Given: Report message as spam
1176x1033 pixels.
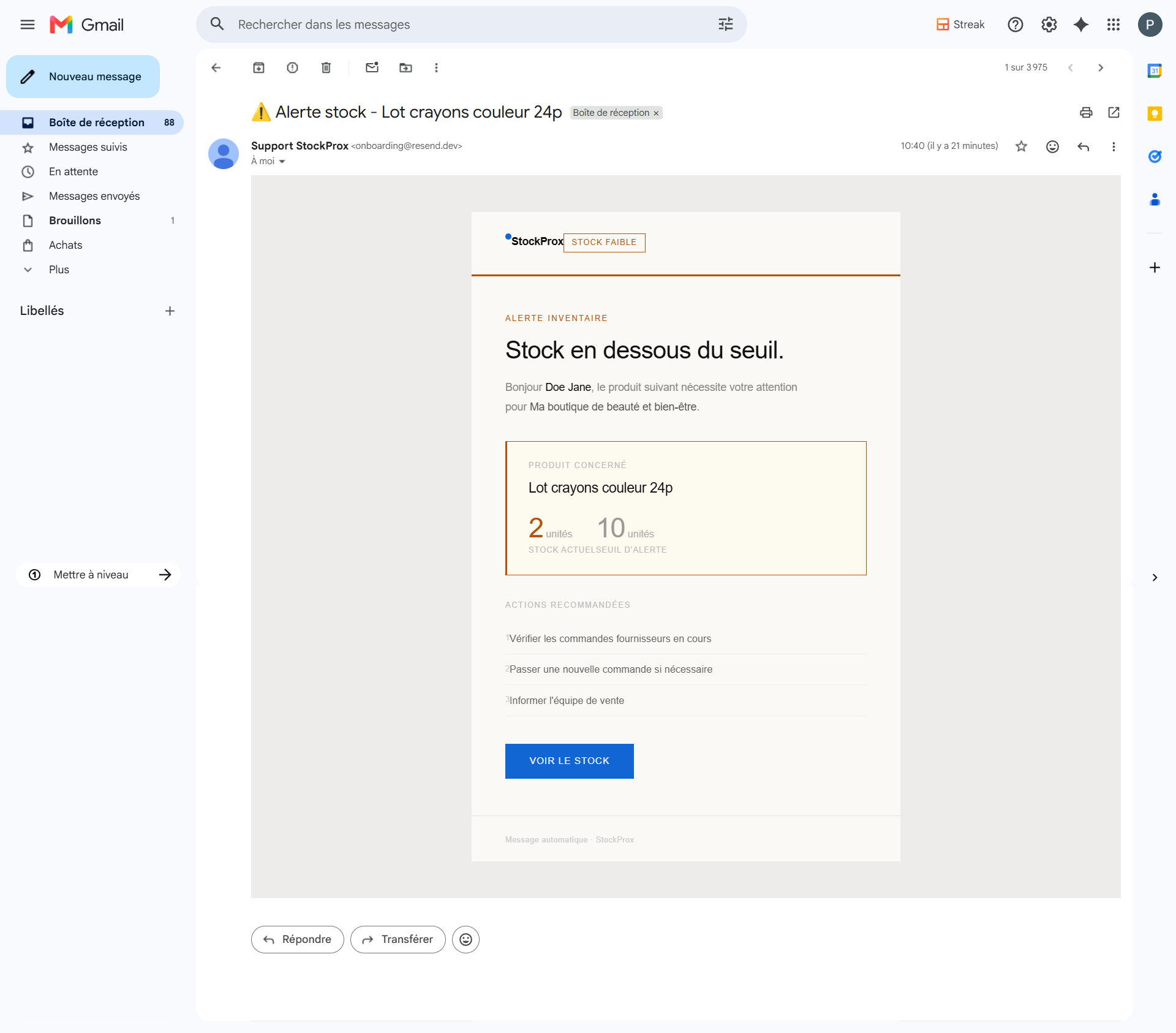Looking at the screenshot, I should (x=292, y=67).
